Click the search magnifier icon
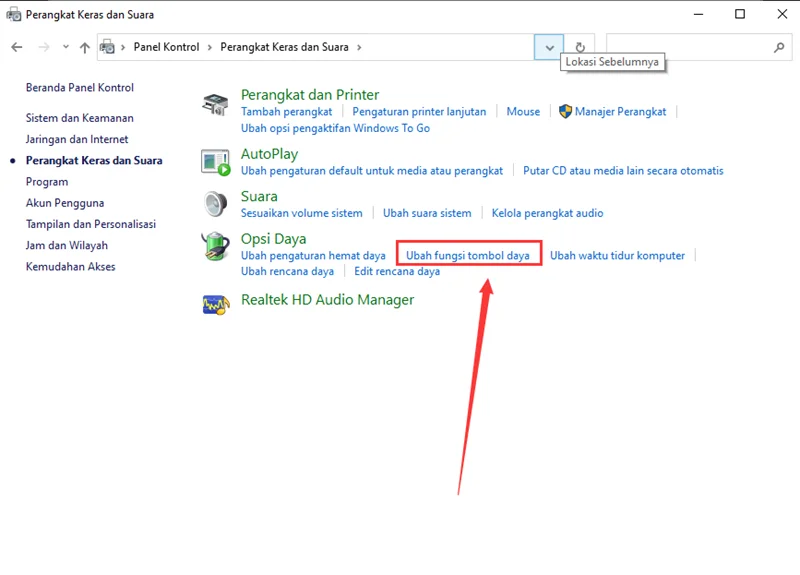The height and width of the screenshot is (575, 800). pos(779,47)
